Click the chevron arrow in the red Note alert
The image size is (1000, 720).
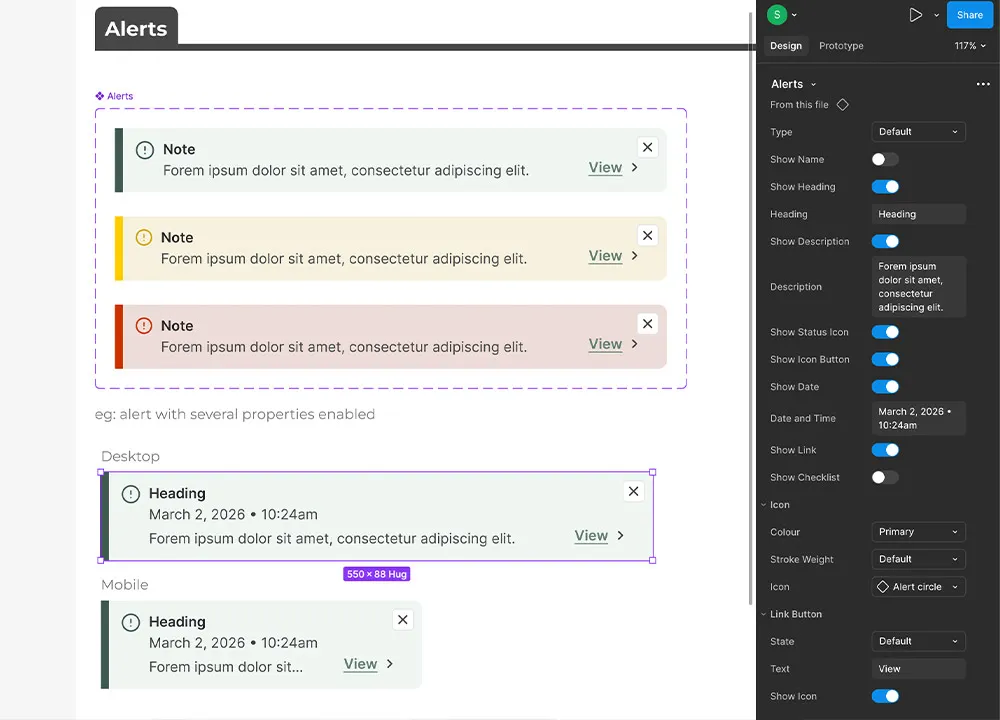pyautogui.click(x=635, y=344)
